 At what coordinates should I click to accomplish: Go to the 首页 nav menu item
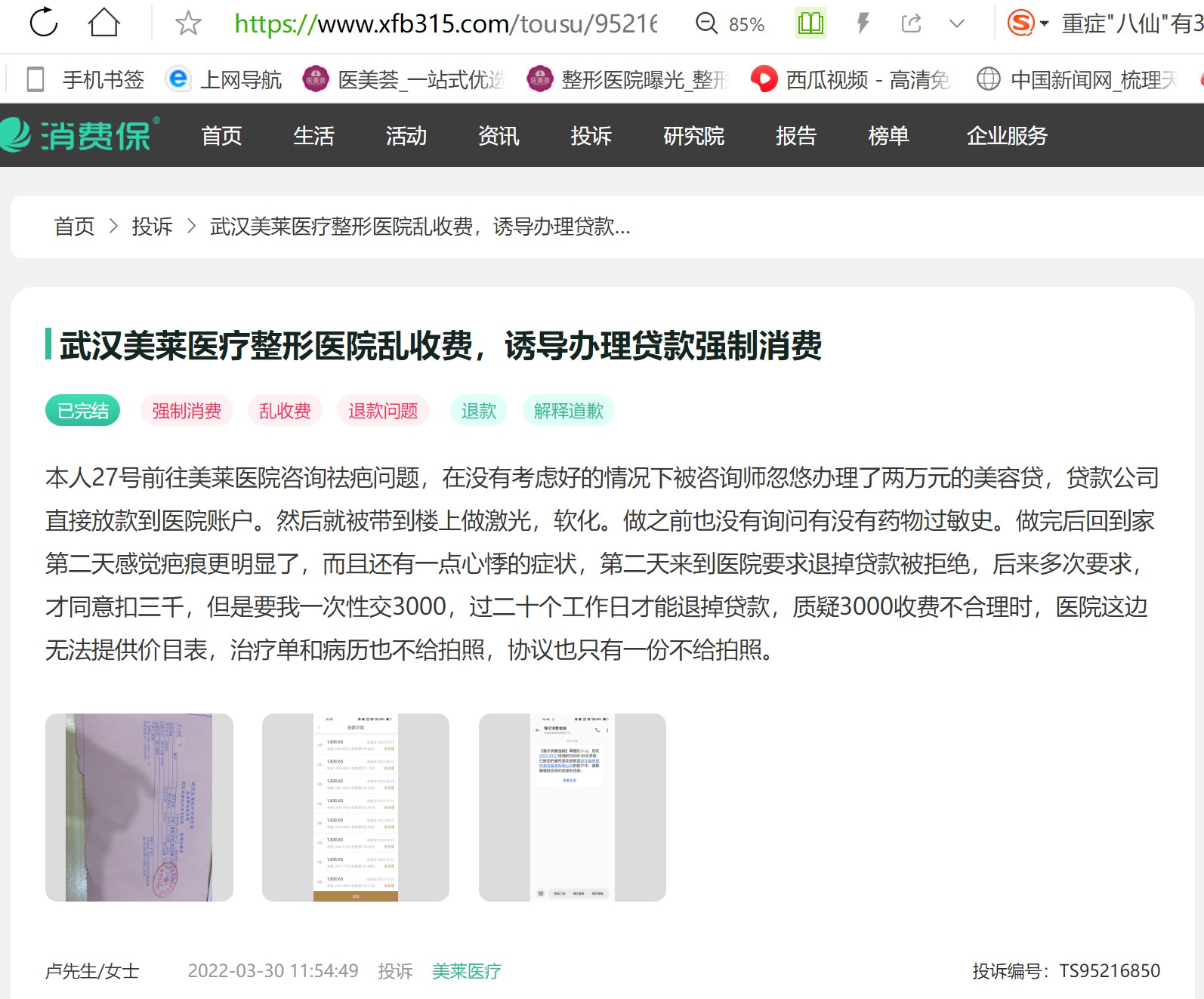point(221,136)
